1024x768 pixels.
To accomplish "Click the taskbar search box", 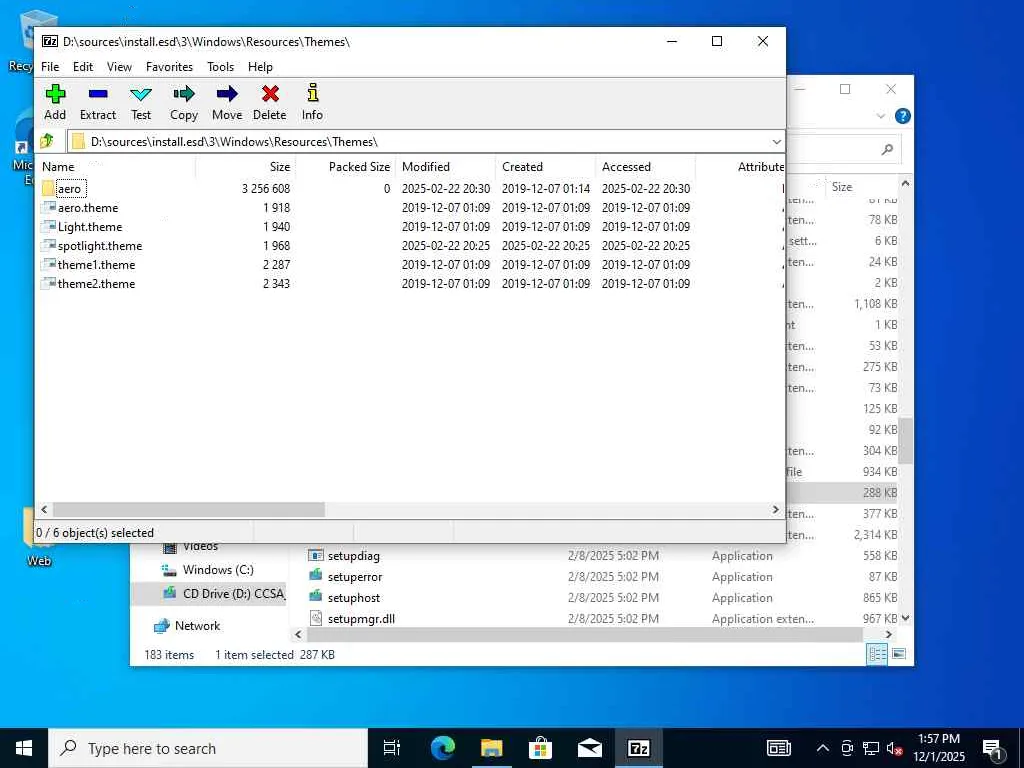I will tap(208, 748).
